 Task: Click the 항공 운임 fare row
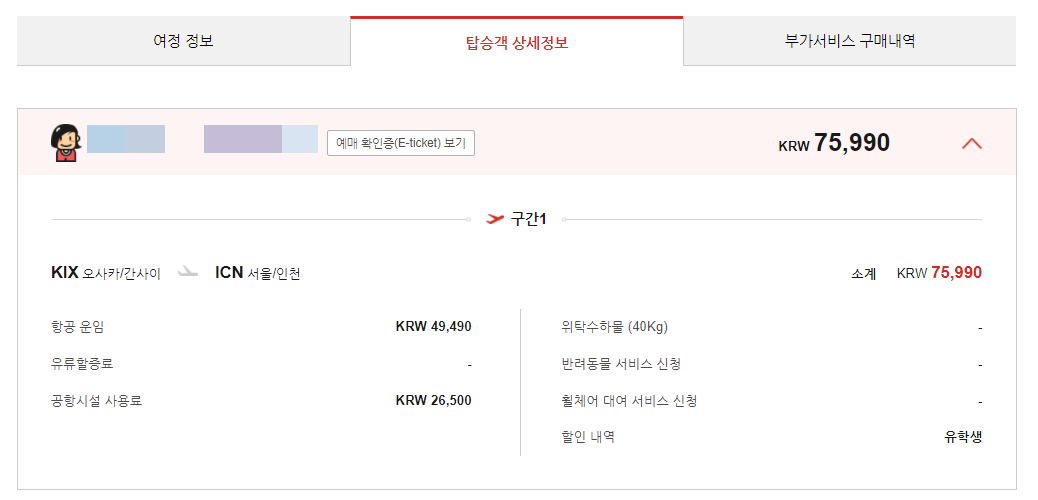(261, 326)
